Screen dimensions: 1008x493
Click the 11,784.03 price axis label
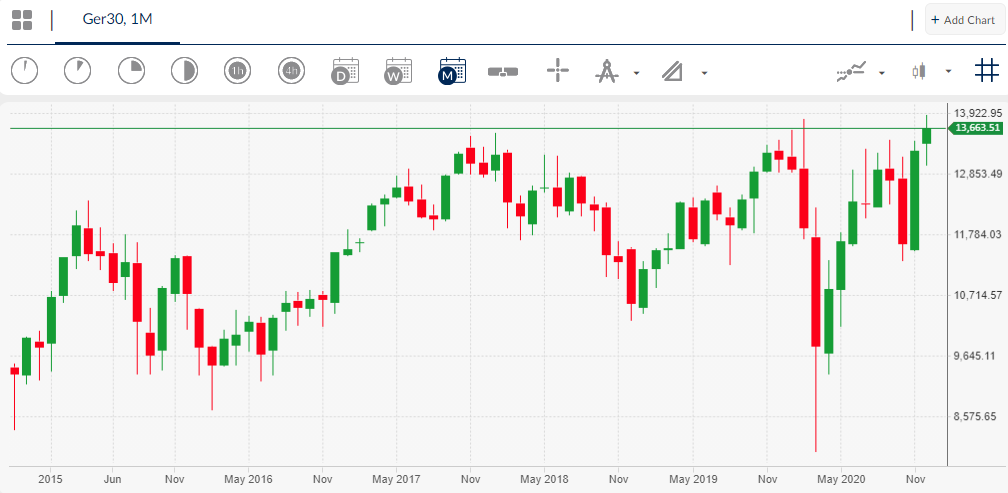pos(978,234)
